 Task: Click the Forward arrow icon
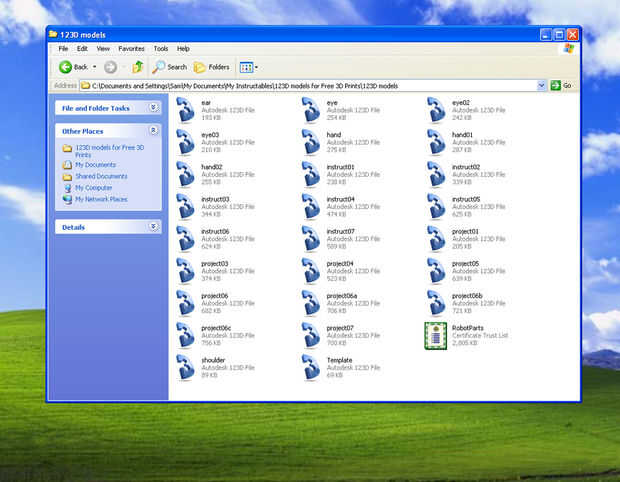110,68
